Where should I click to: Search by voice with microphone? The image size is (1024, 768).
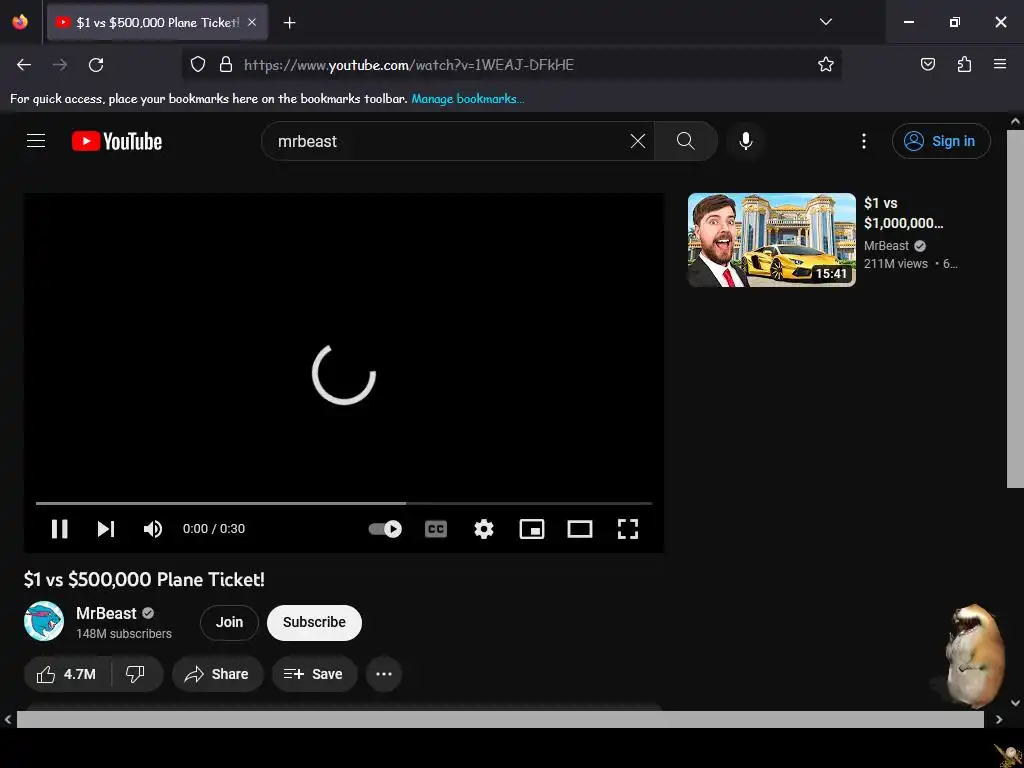[x=746, y=141]
